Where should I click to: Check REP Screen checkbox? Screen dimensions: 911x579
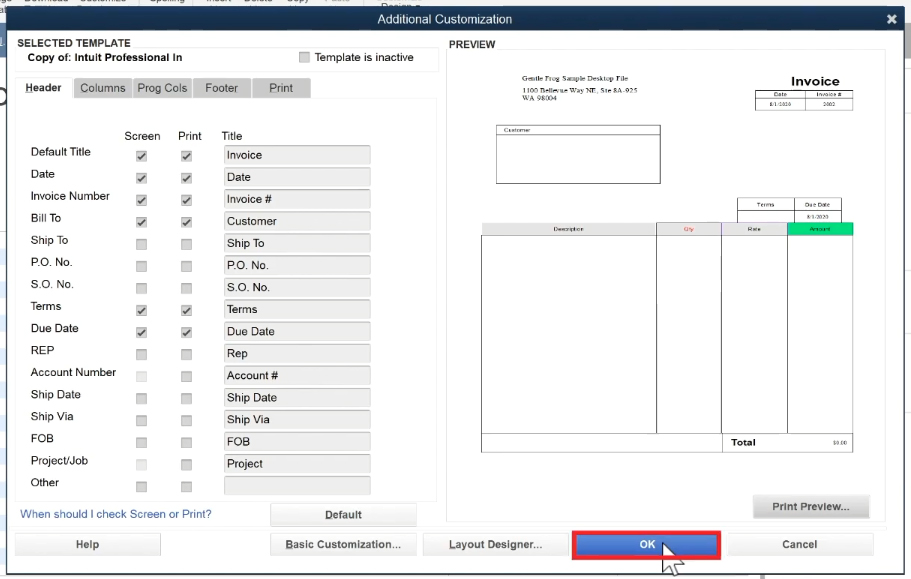click(141, 354)
